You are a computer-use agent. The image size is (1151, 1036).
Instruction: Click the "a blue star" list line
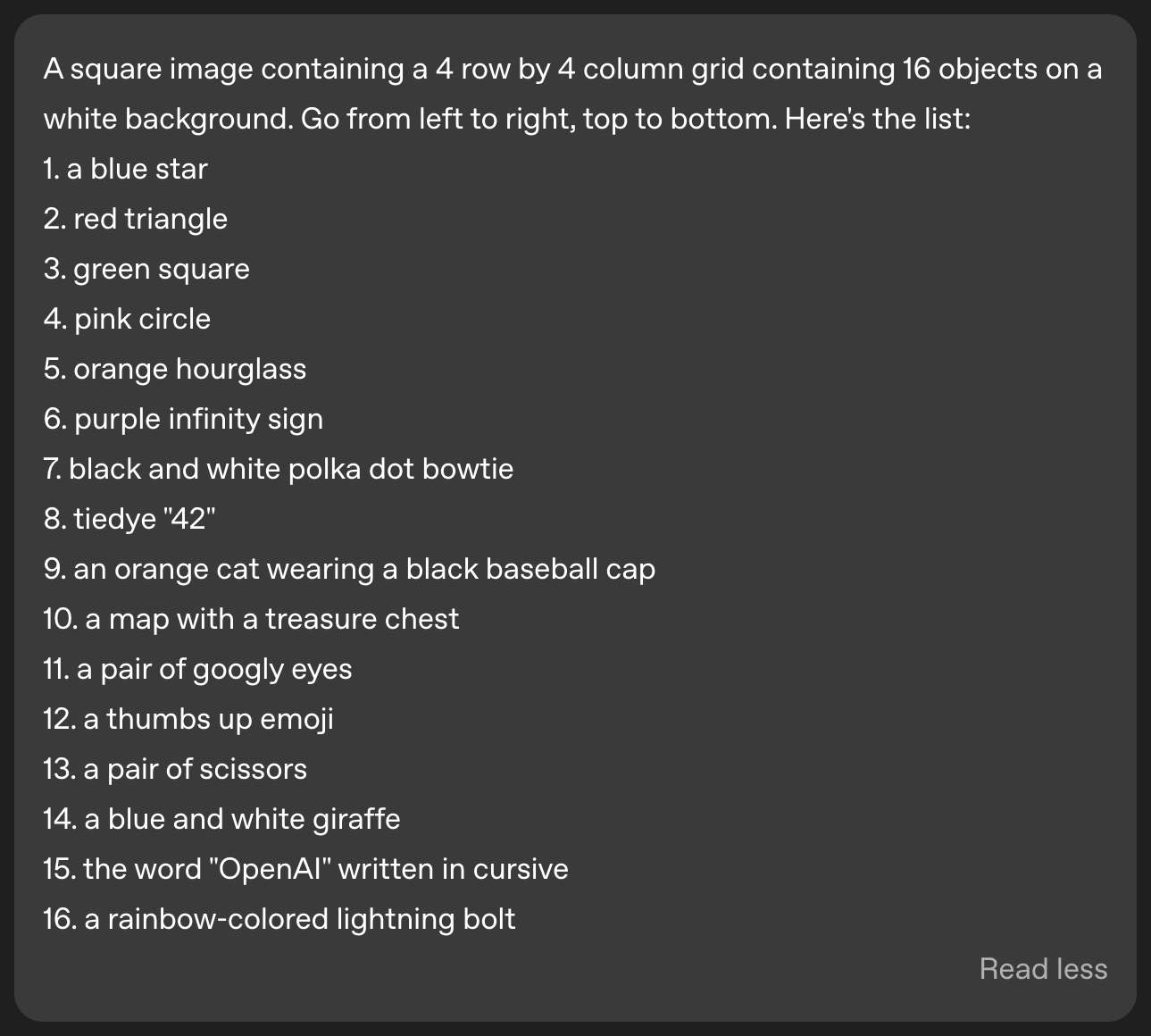point(125,169)
